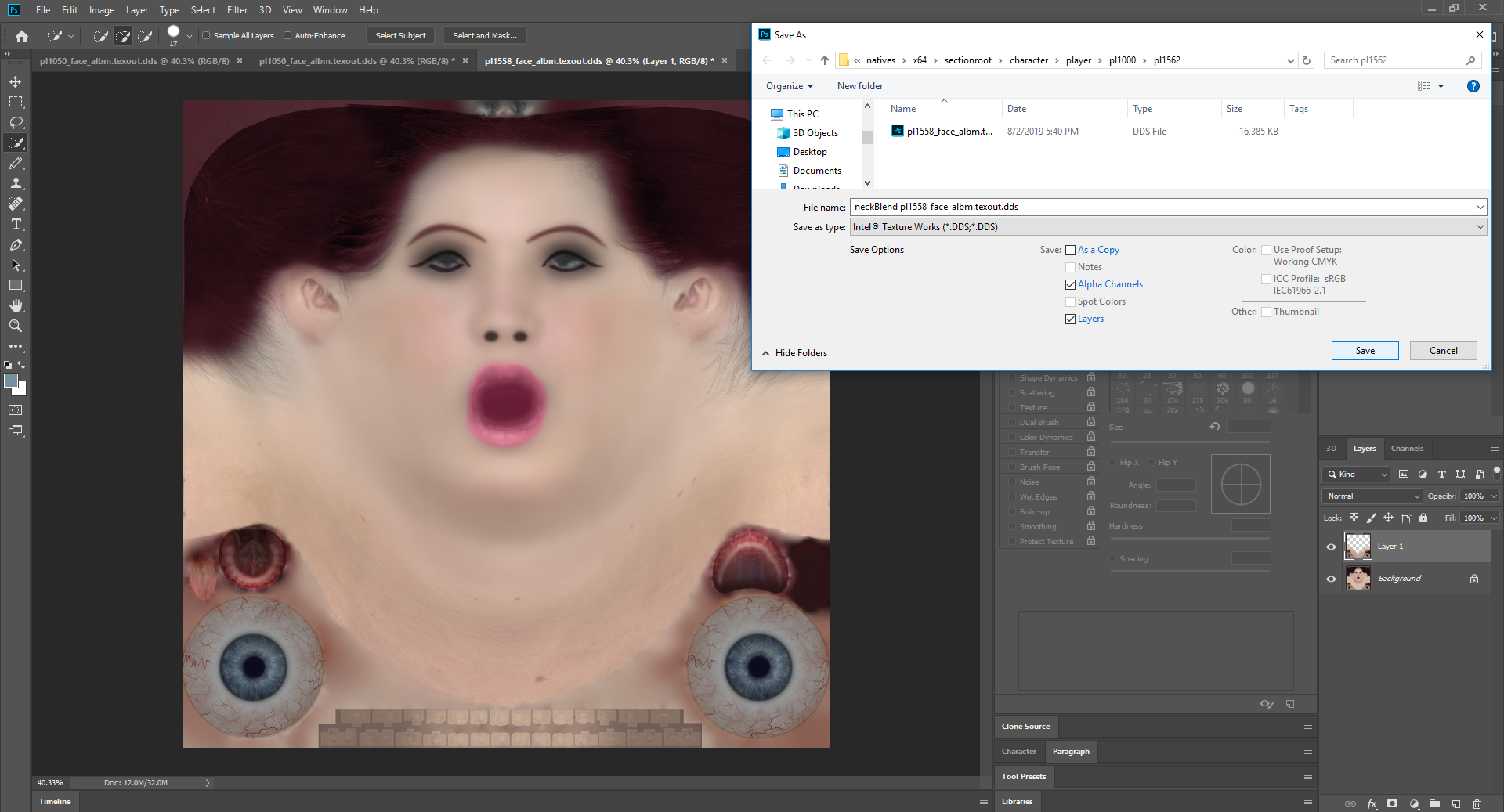Image resolution: width=1504 pixels, height=812 pixels.
Task: Add a layer style with fx
Action: tap(1372, 803)
